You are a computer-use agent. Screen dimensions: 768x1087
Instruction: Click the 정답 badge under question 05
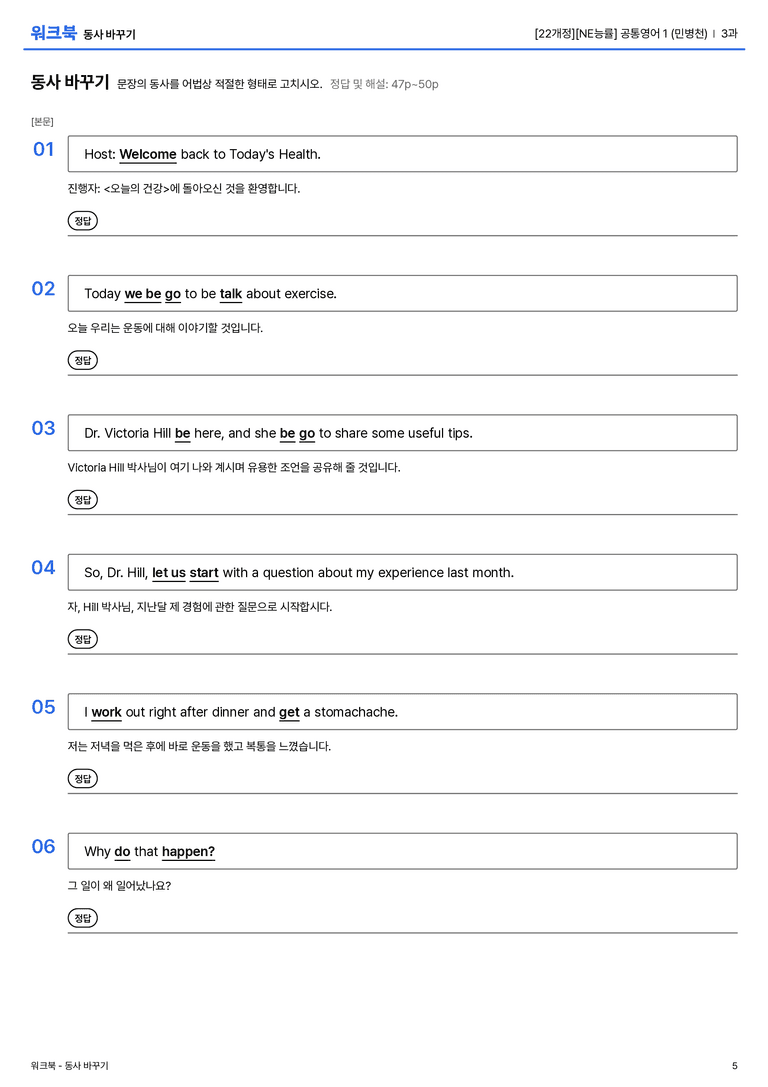(x=82, y=778)
